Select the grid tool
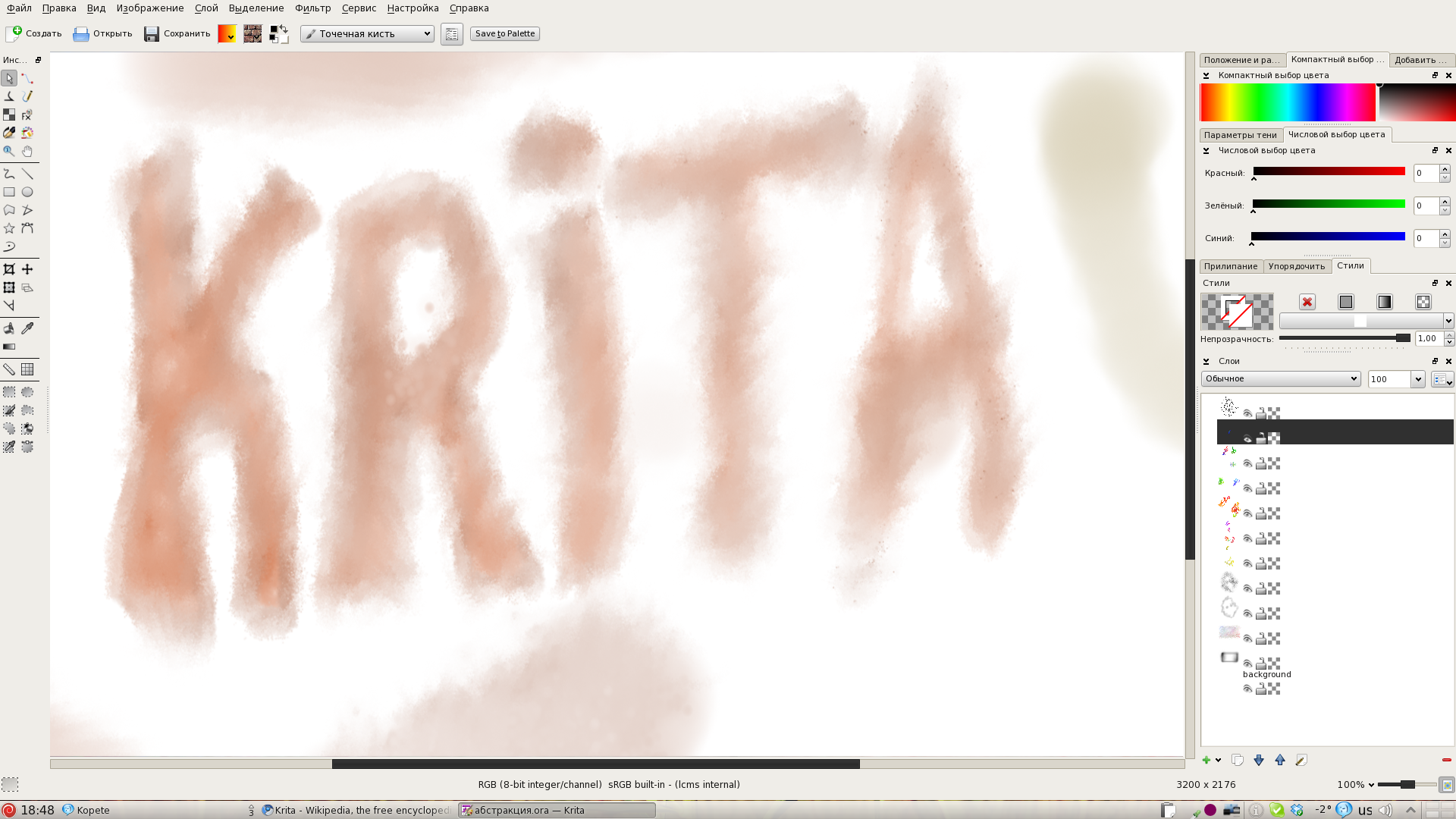This screenshot has width=1456, height=819. [x=27, y=369]
